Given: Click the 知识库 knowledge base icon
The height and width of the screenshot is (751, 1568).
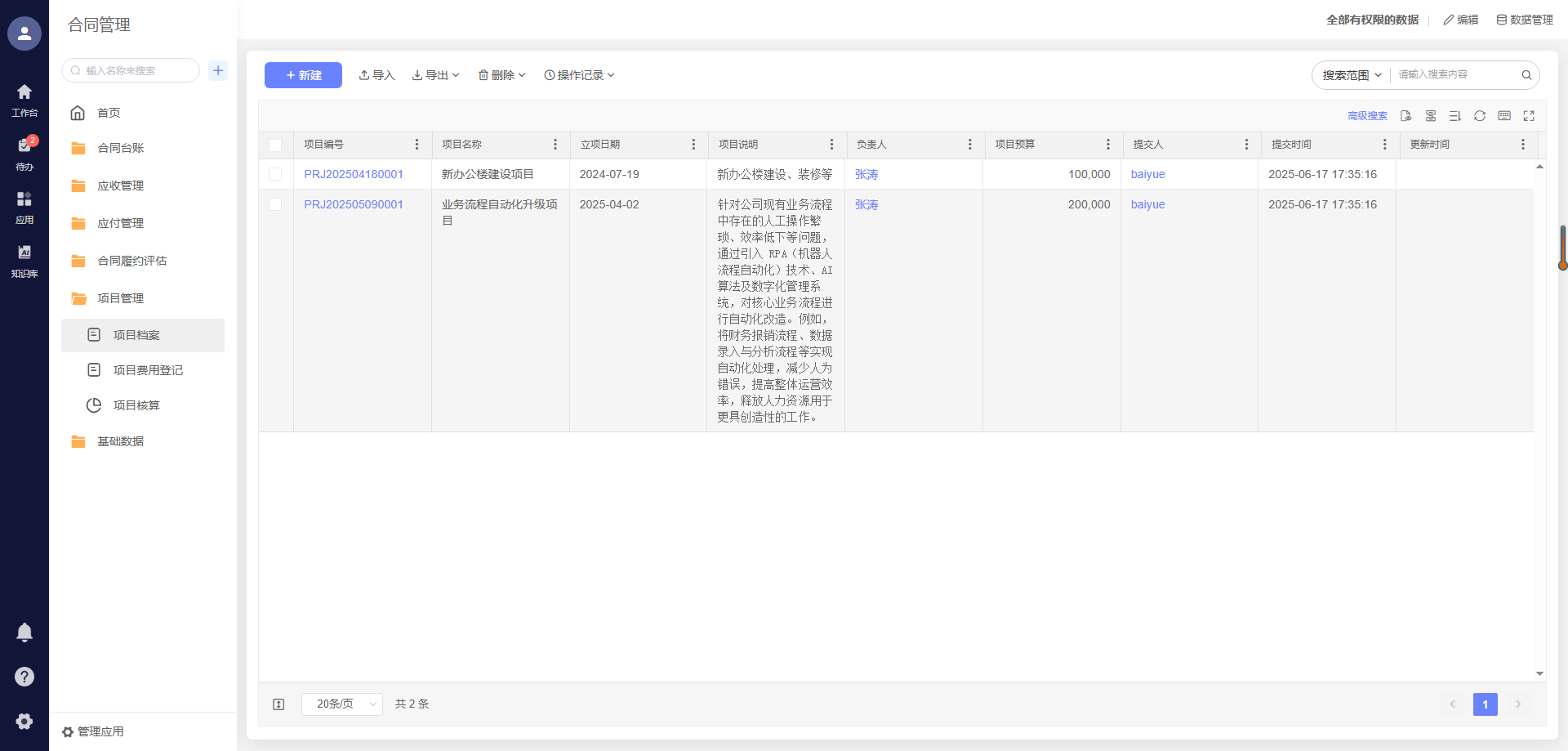Looking at the screenshot, I should (24, 260).
